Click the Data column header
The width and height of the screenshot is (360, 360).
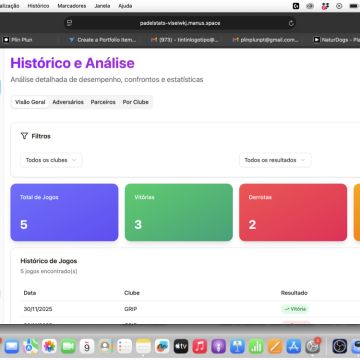pyautogui.click(x=30, y=293)
